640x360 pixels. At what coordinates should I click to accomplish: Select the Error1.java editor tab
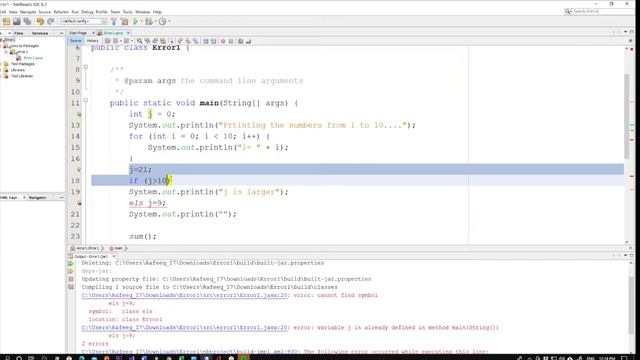click(113, 33)
